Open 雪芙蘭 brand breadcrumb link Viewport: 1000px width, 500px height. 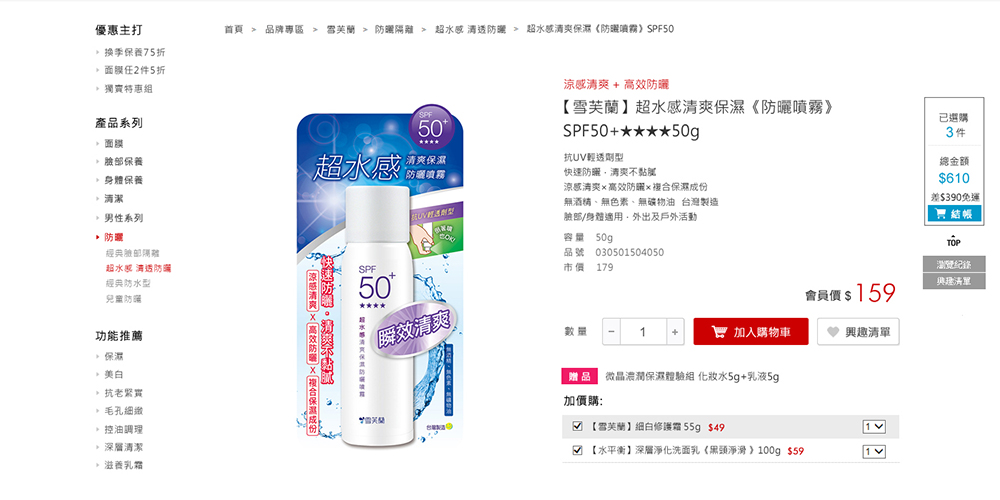point(341,29)
